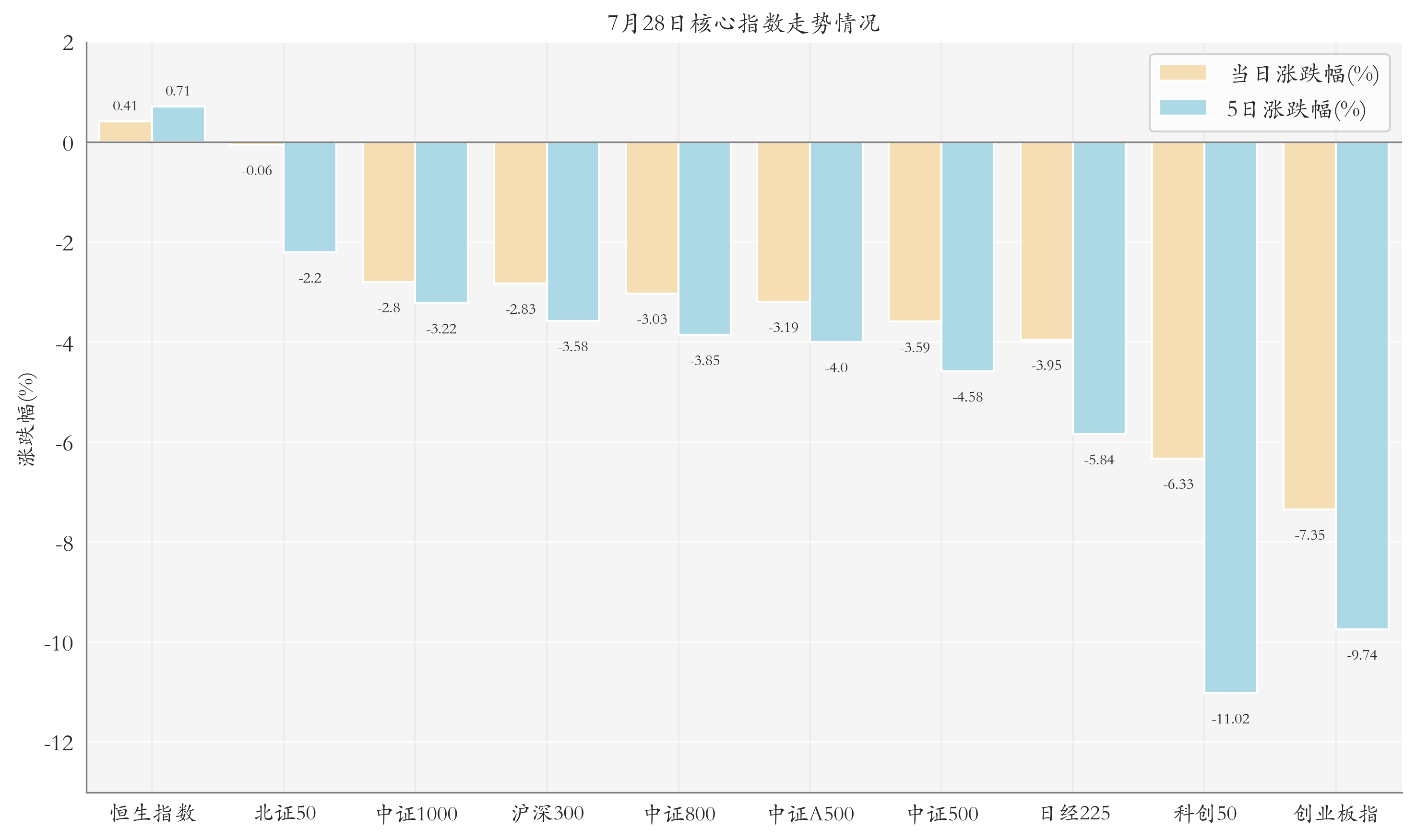This screenshot has width=1416, height=840.
Task: Click the 北证50 axis label
Action: tap(284, 814)
